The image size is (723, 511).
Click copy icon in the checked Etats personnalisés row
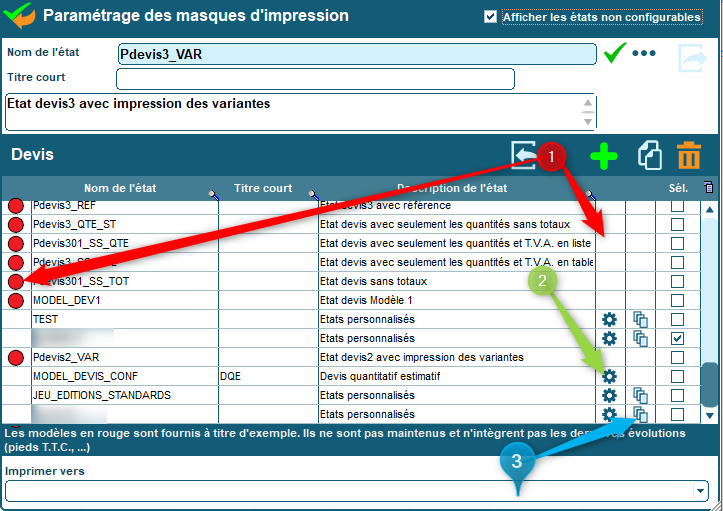(x=640, y=338)
